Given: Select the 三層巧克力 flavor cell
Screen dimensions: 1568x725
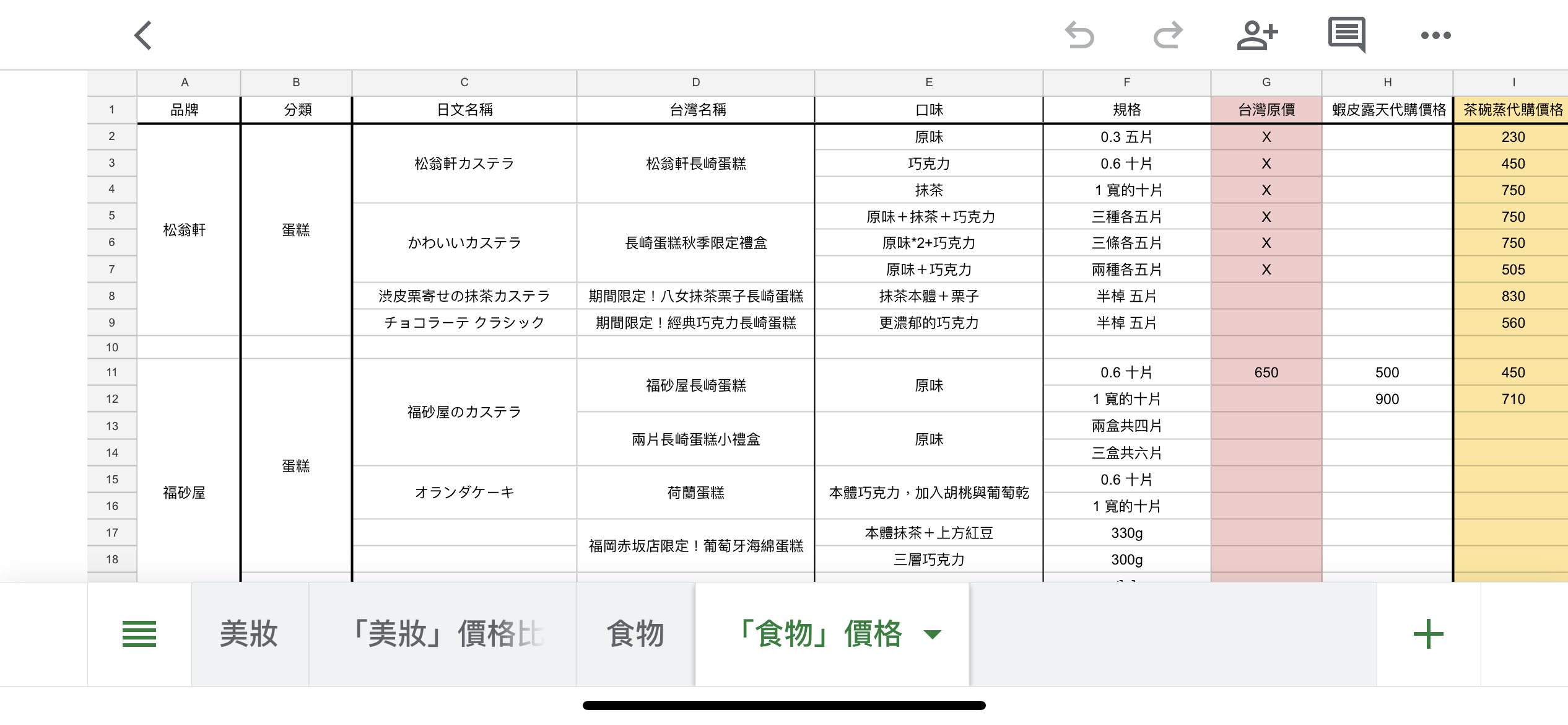Looking at the screenshot, I should tap(929, 560).
